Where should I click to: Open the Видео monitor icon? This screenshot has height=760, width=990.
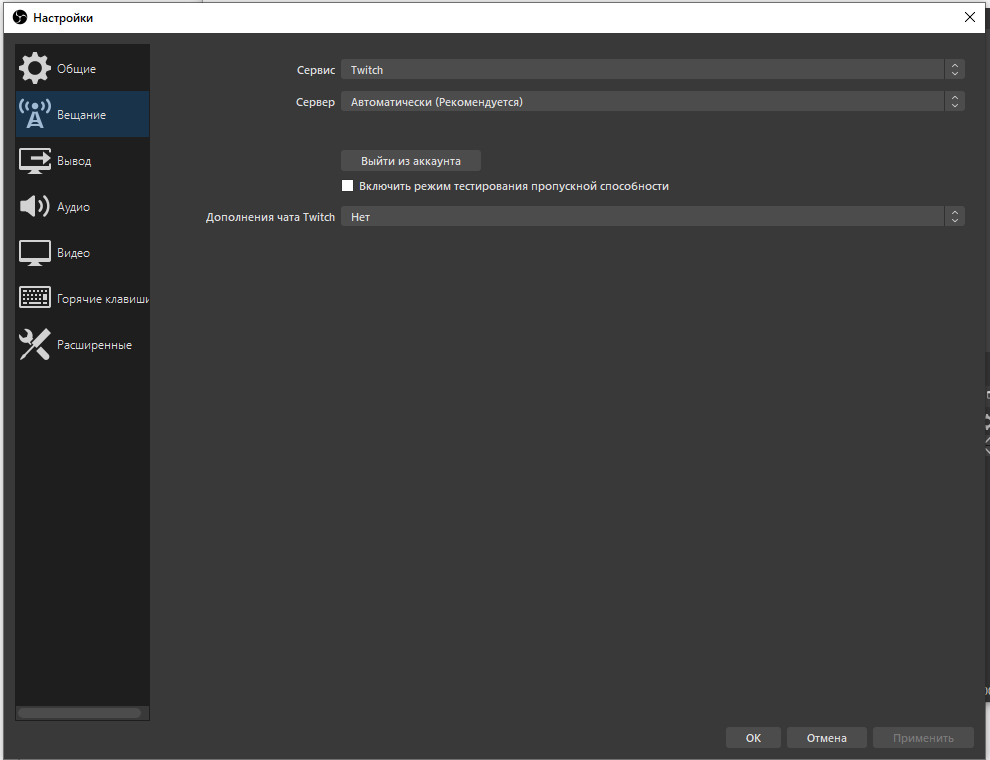click(x=35, y=252)
